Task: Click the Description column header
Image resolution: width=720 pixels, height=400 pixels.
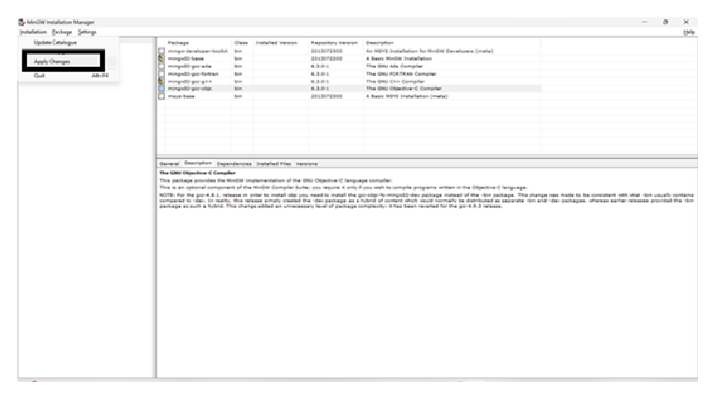Action: point(380,43)
